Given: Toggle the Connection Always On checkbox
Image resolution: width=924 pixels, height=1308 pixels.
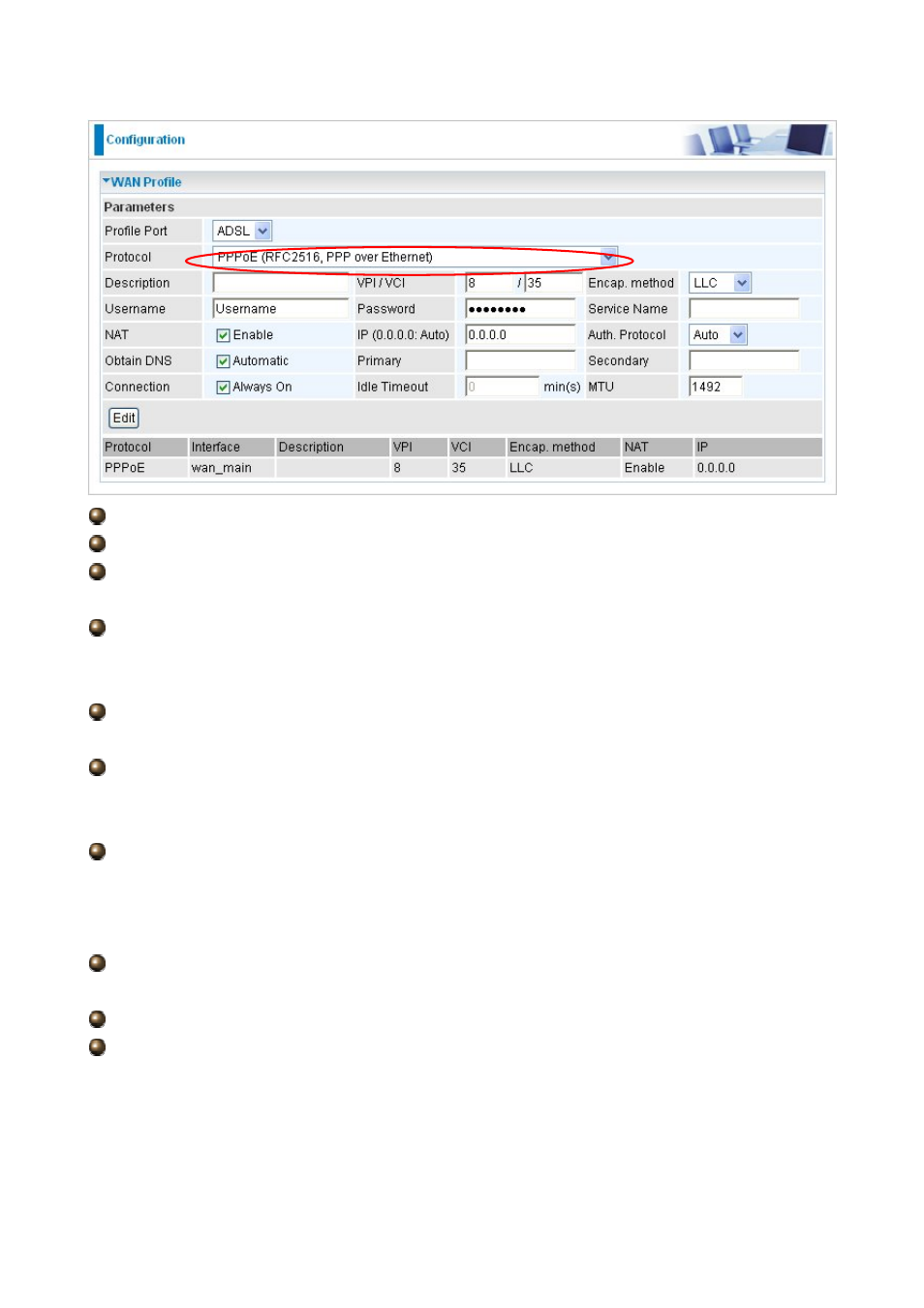Looking at the screenshot, I should 223,388.
